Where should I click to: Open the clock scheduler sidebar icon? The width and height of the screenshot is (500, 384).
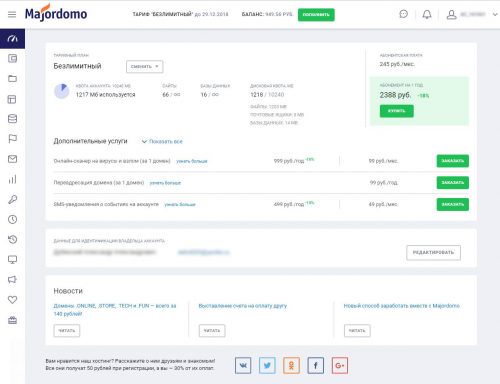[x=12, y=219]
